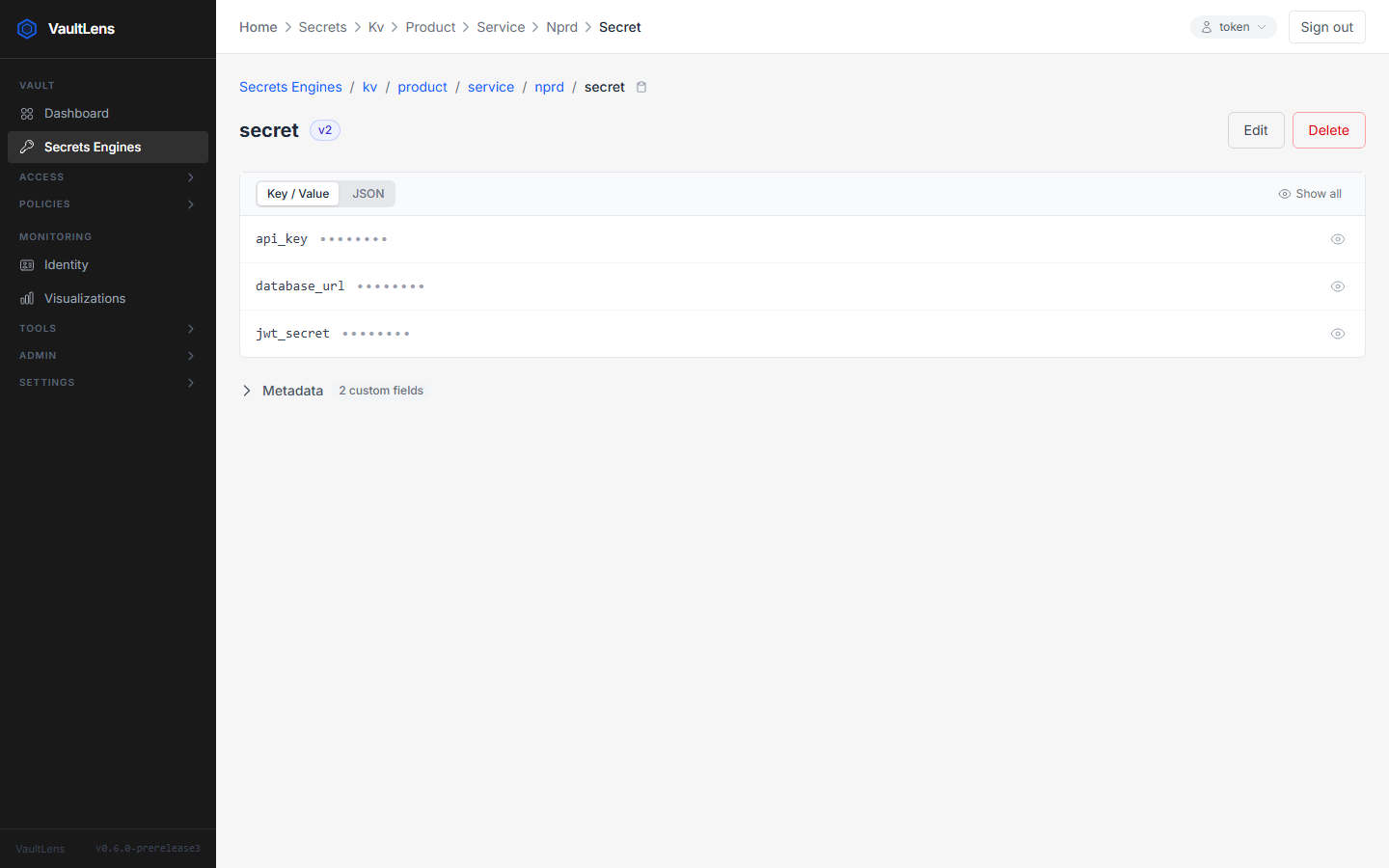Click the Identity card icon in sidebar

point(27,265)
